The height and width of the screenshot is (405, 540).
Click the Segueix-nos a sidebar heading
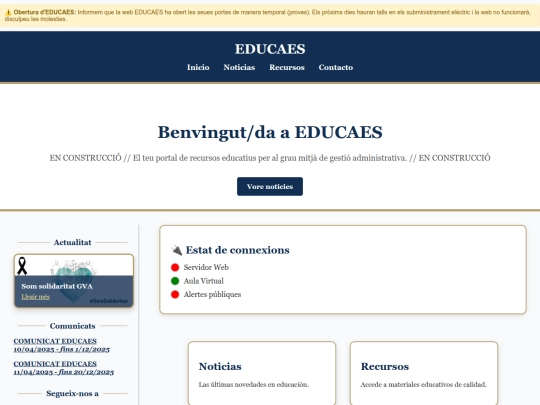click(72, 393)
